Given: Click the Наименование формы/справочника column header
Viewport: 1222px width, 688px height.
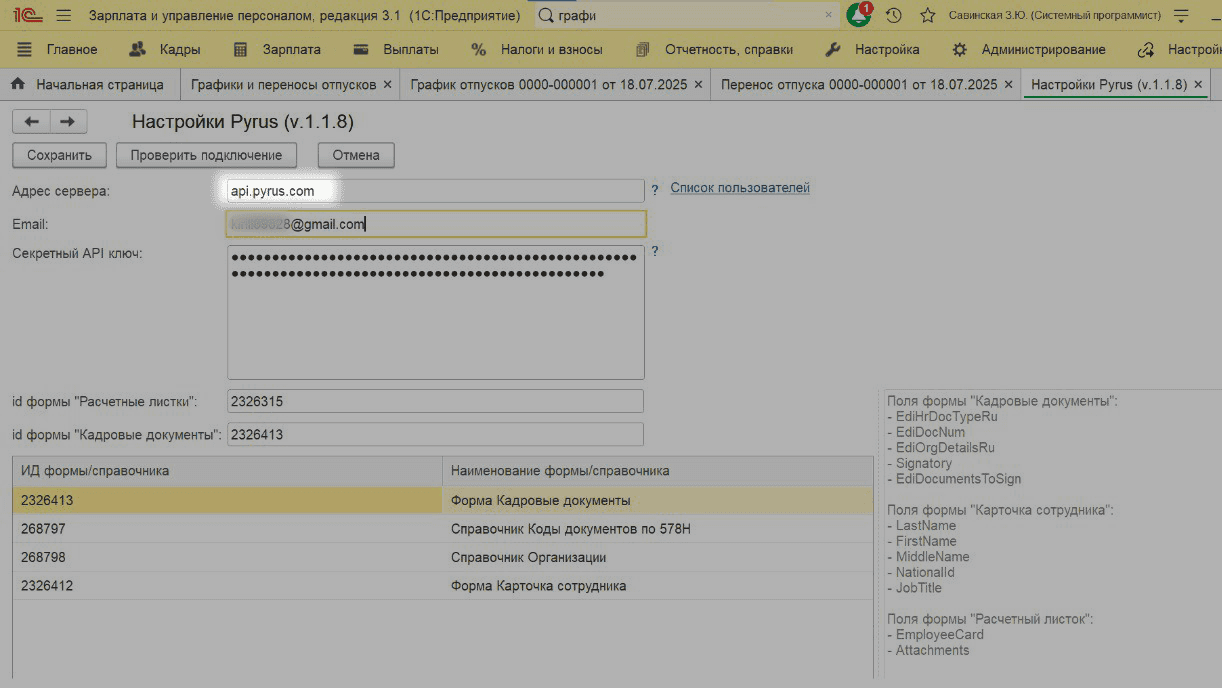Looking at the screenshot, I should (x=658, y=470).
